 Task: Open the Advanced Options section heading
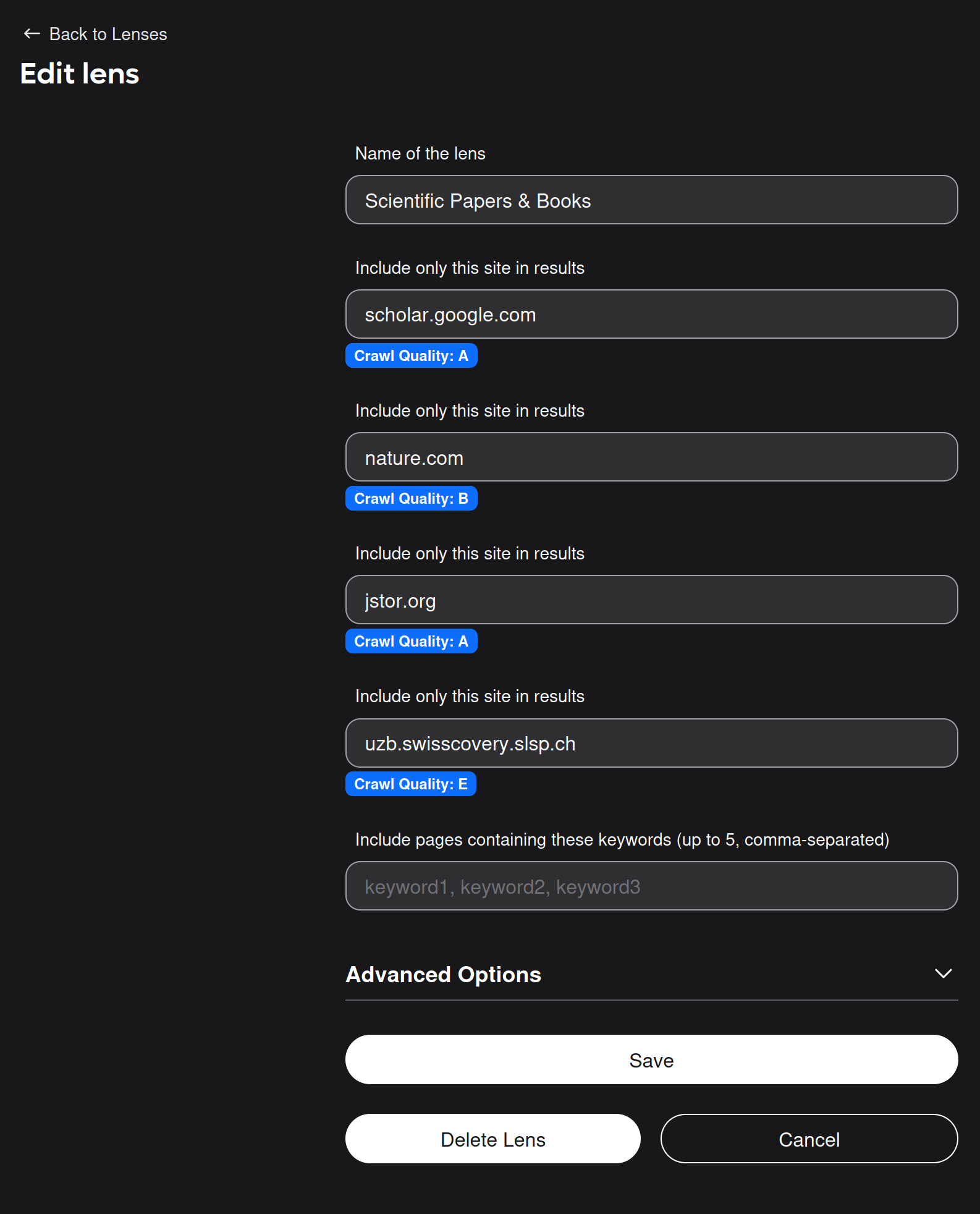tap(443, 974)
